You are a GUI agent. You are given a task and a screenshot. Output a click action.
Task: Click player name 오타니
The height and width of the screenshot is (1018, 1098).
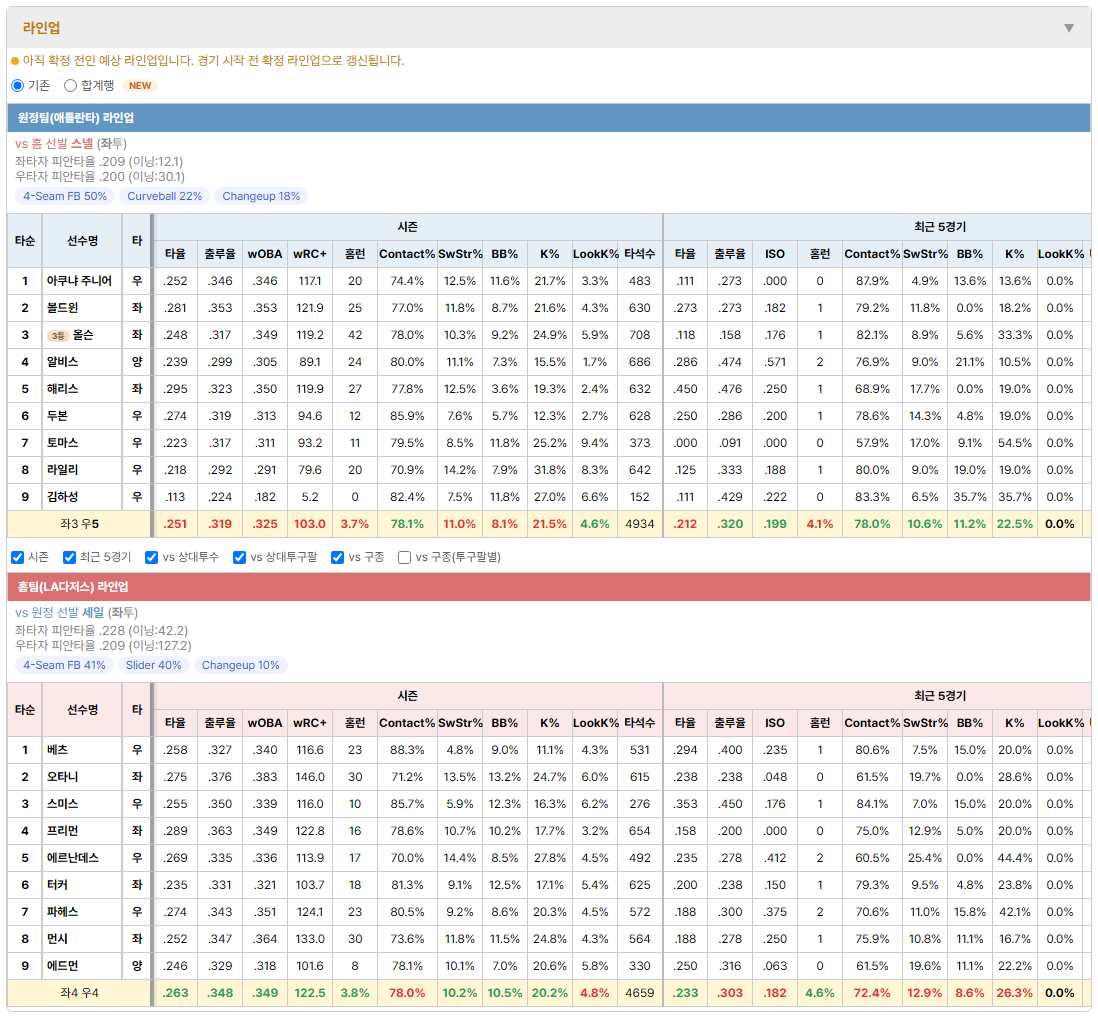pos(62,777)
